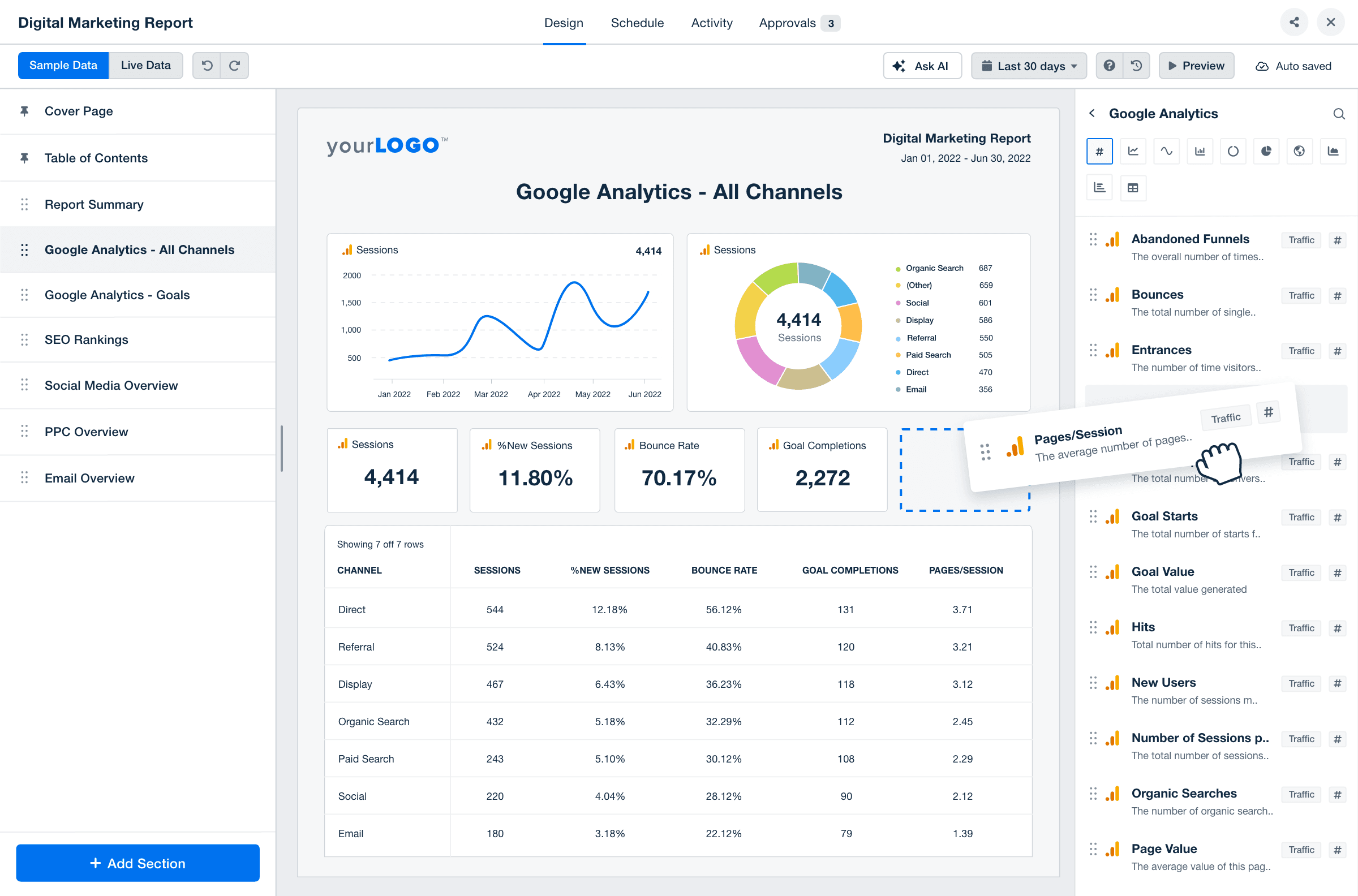
Task: Select the table widget type
Action: click(1133, 187)
